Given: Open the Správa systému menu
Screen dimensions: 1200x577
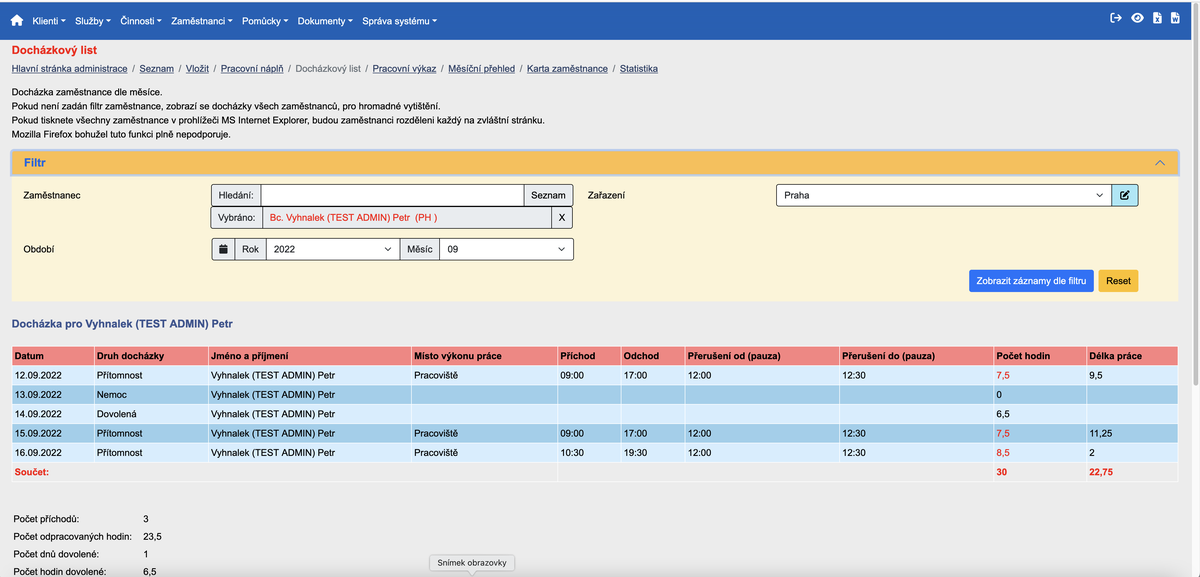Looking at the screenshot, I should click(399, 21).
